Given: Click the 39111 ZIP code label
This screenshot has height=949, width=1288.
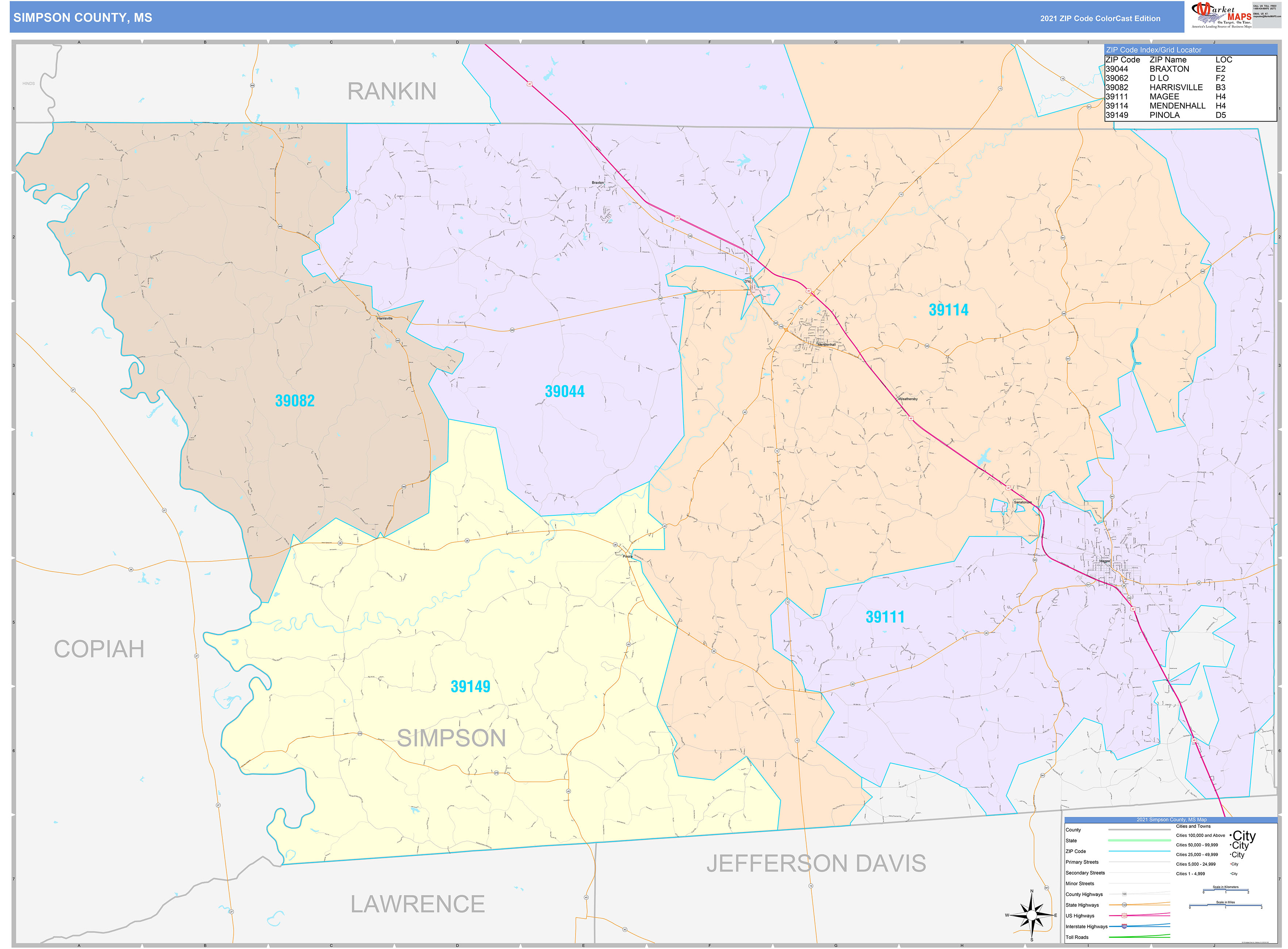Looking at the screenshot, I should [885, 617].
